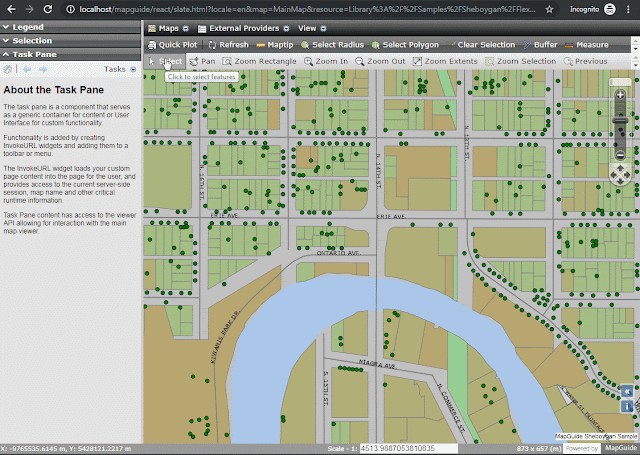Click the down arrow of top toolbar overflow
The height and width of the screenshot is (455, 640).
636,49
